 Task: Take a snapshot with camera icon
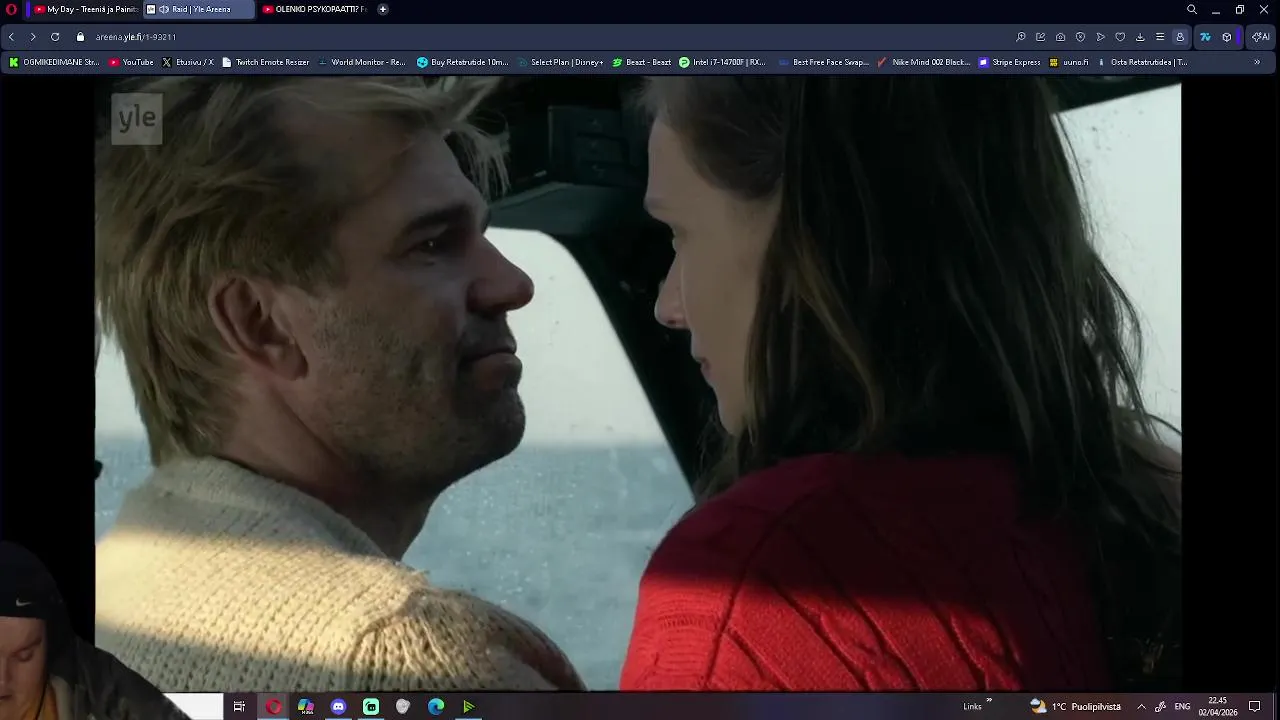1060,37
